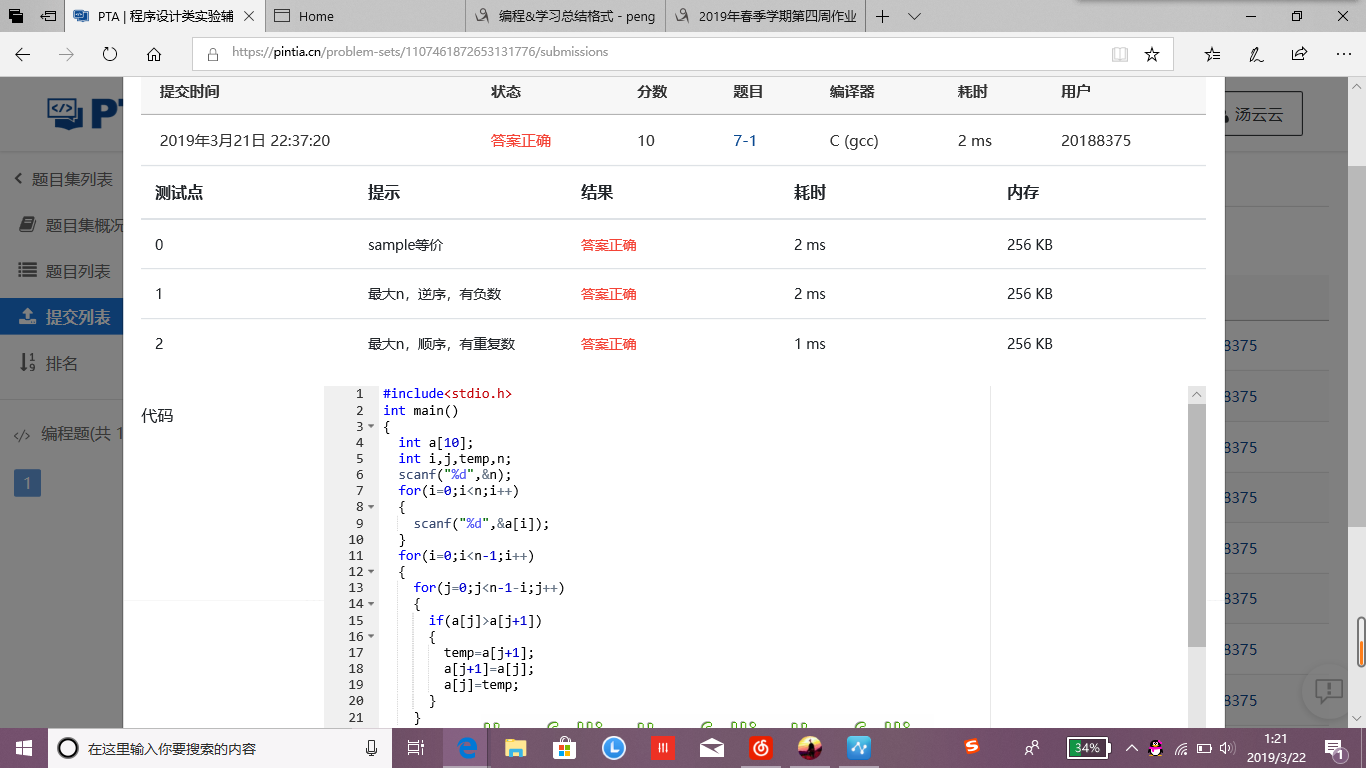Click the Cortana search box

pos(220,748)
